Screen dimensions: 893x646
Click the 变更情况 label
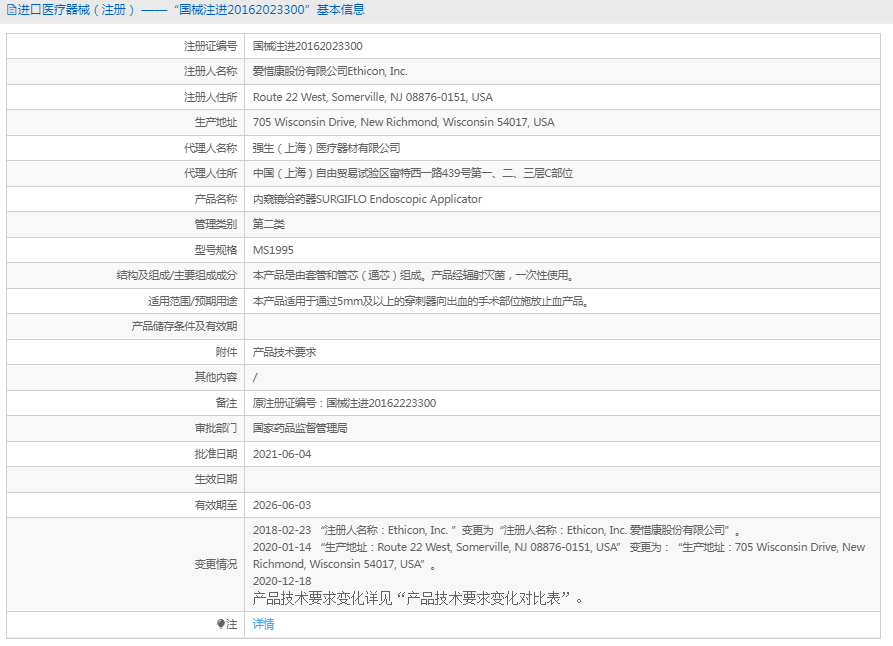click(215, 564)
